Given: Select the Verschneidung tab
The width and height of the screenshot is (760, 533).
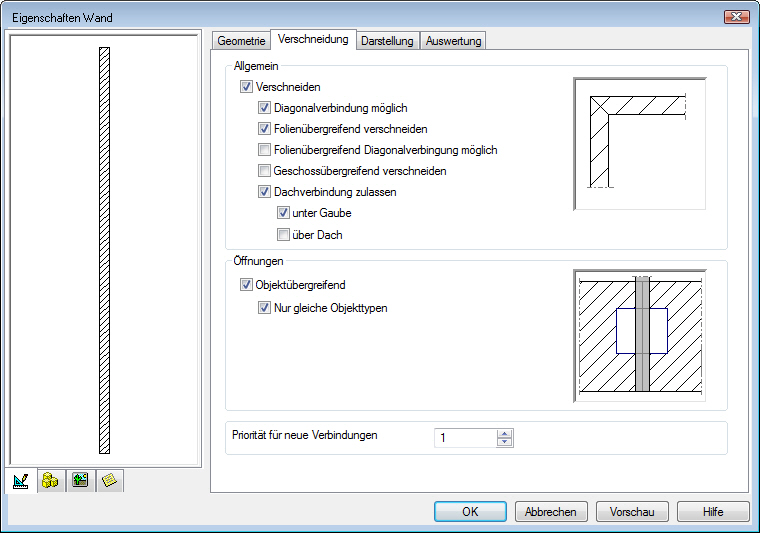Looking at the screenshot, I should (x=313, y=39).
